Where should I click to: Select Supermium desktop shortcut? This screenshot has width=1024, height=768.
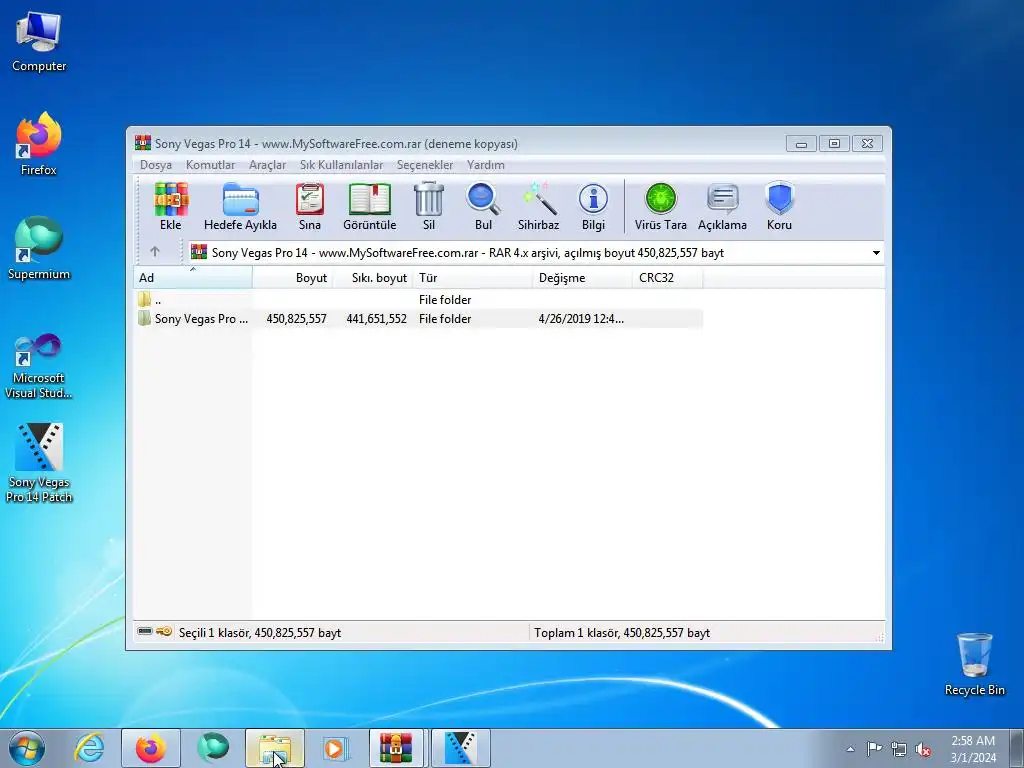[39, 248]
